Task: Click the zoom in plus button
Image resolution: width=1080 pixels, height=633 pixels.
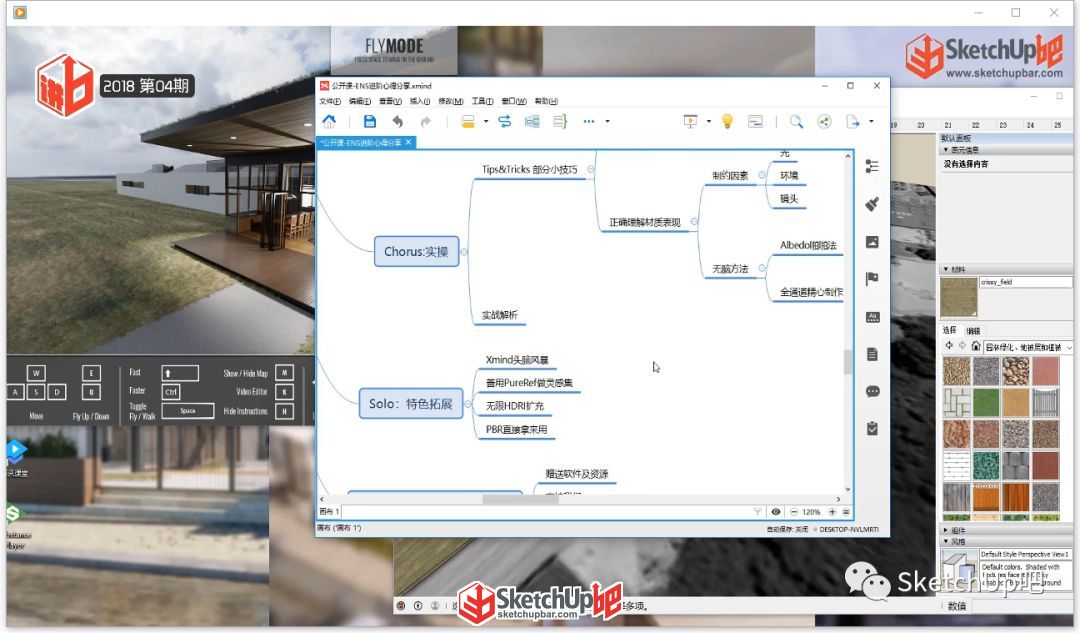Action: tap(832, 512)
